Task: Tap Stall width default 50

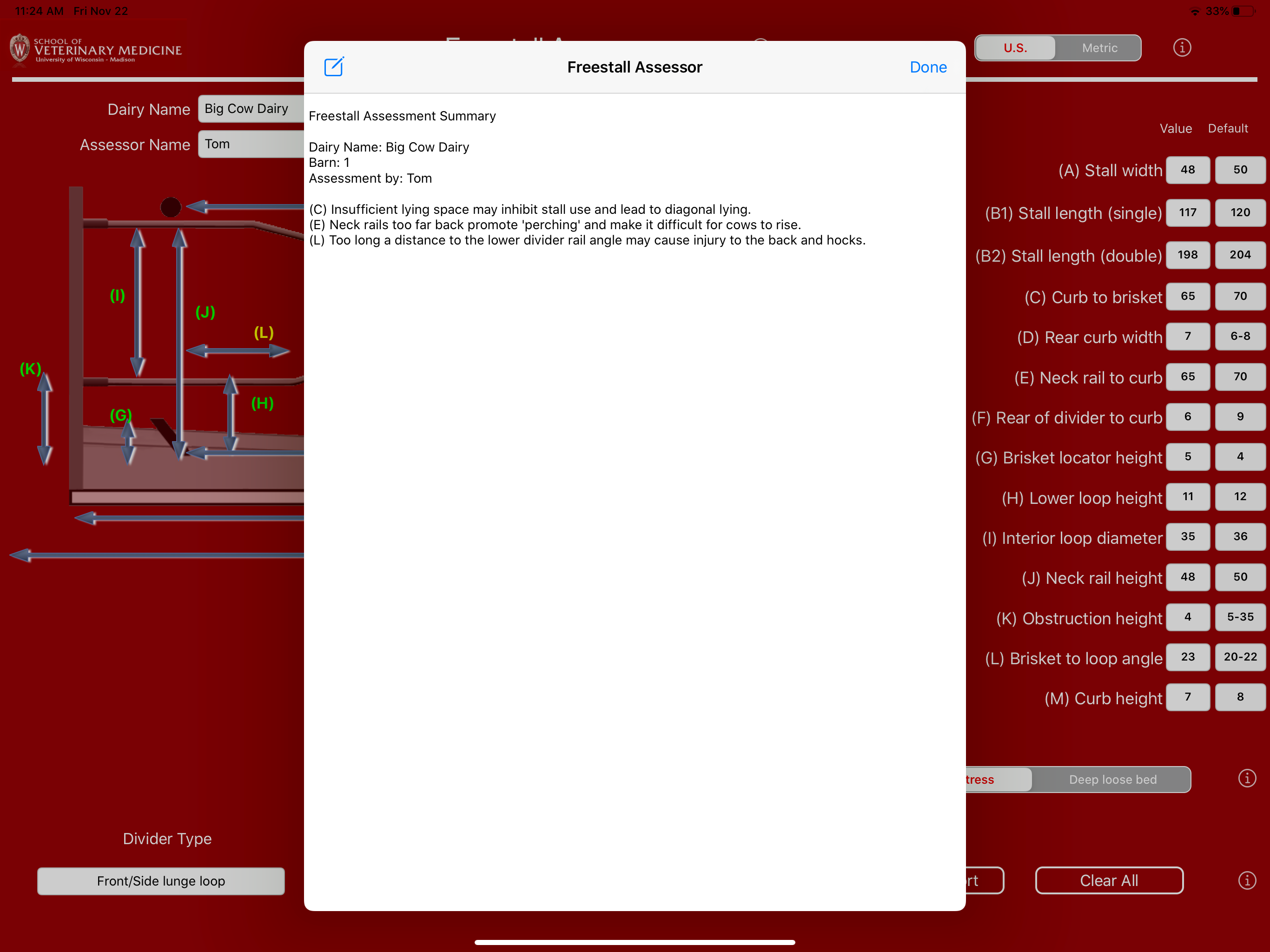Action: (x=1240, y=170)
